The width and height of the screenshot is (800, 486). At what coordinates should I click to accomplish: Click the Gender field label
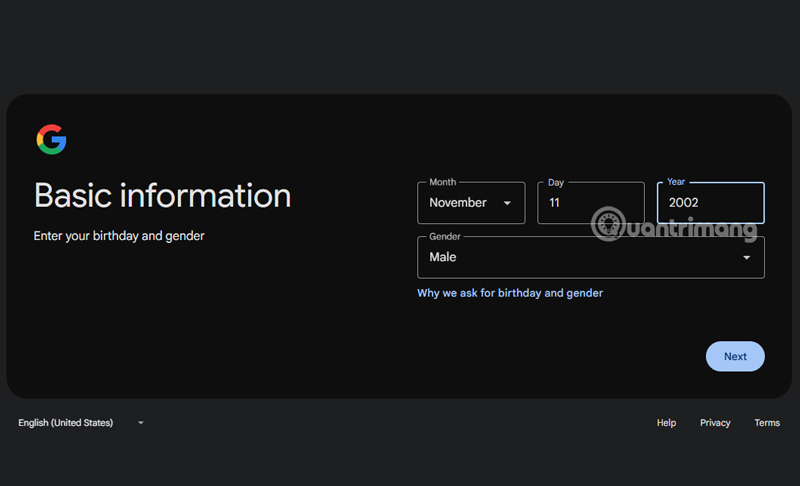pos(443,237)
